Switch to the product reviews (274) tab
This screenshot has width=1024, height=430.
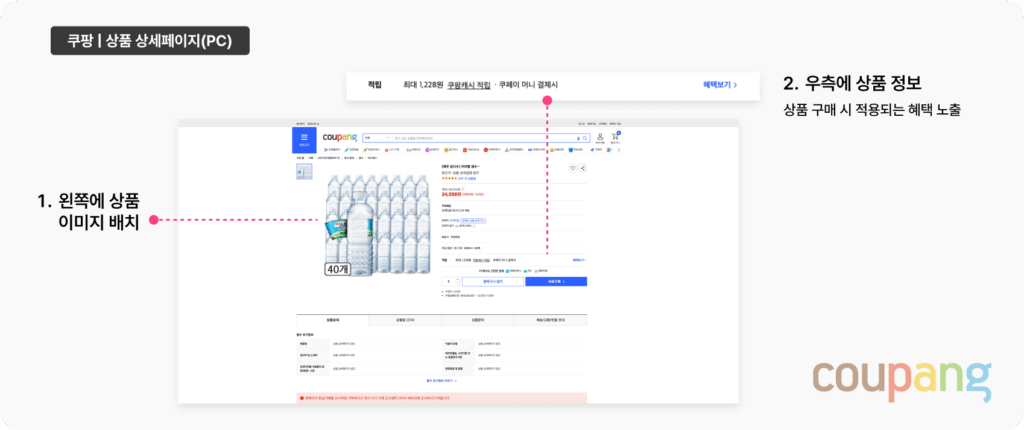click(406, 320)
